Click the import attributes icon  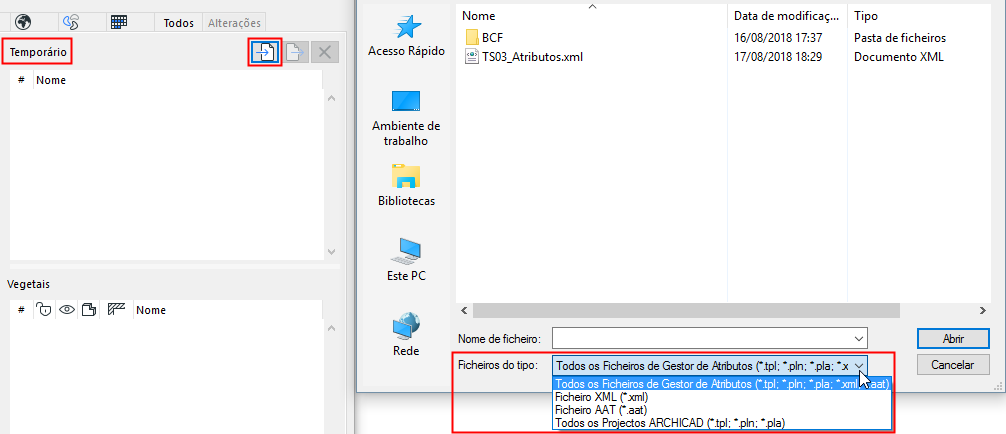(x=266, y=52)
